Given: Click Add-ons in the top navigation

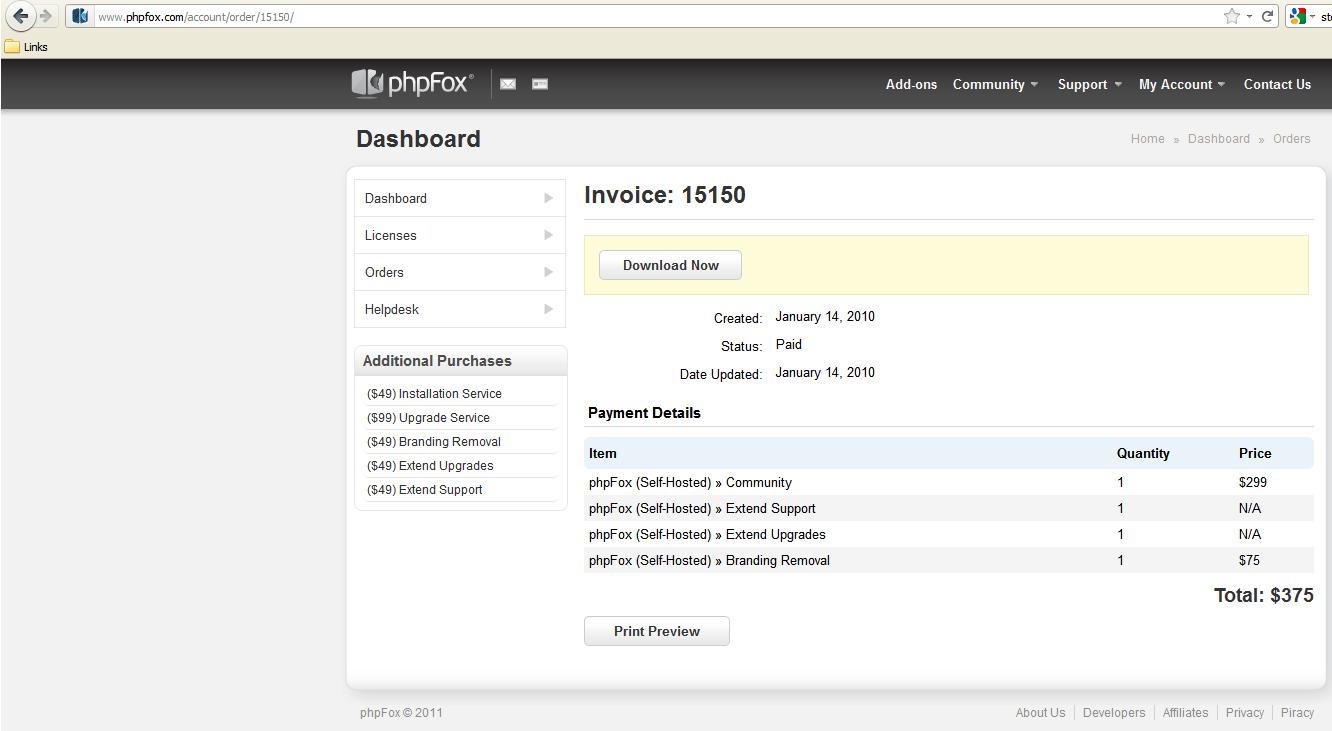Looking at the screenshot, I should tap(911, 84).
